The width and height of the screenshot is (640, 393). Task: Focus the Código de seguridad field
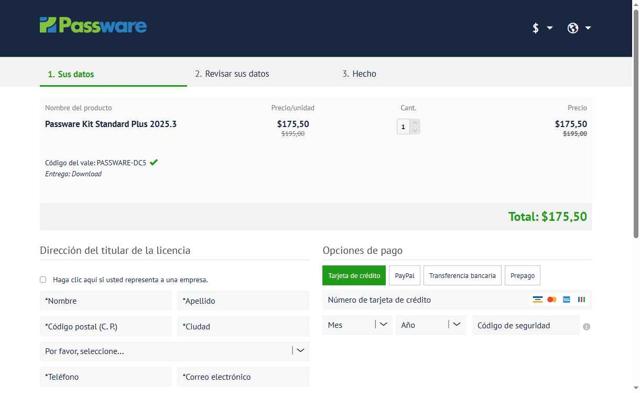click(x=526, y=325)
